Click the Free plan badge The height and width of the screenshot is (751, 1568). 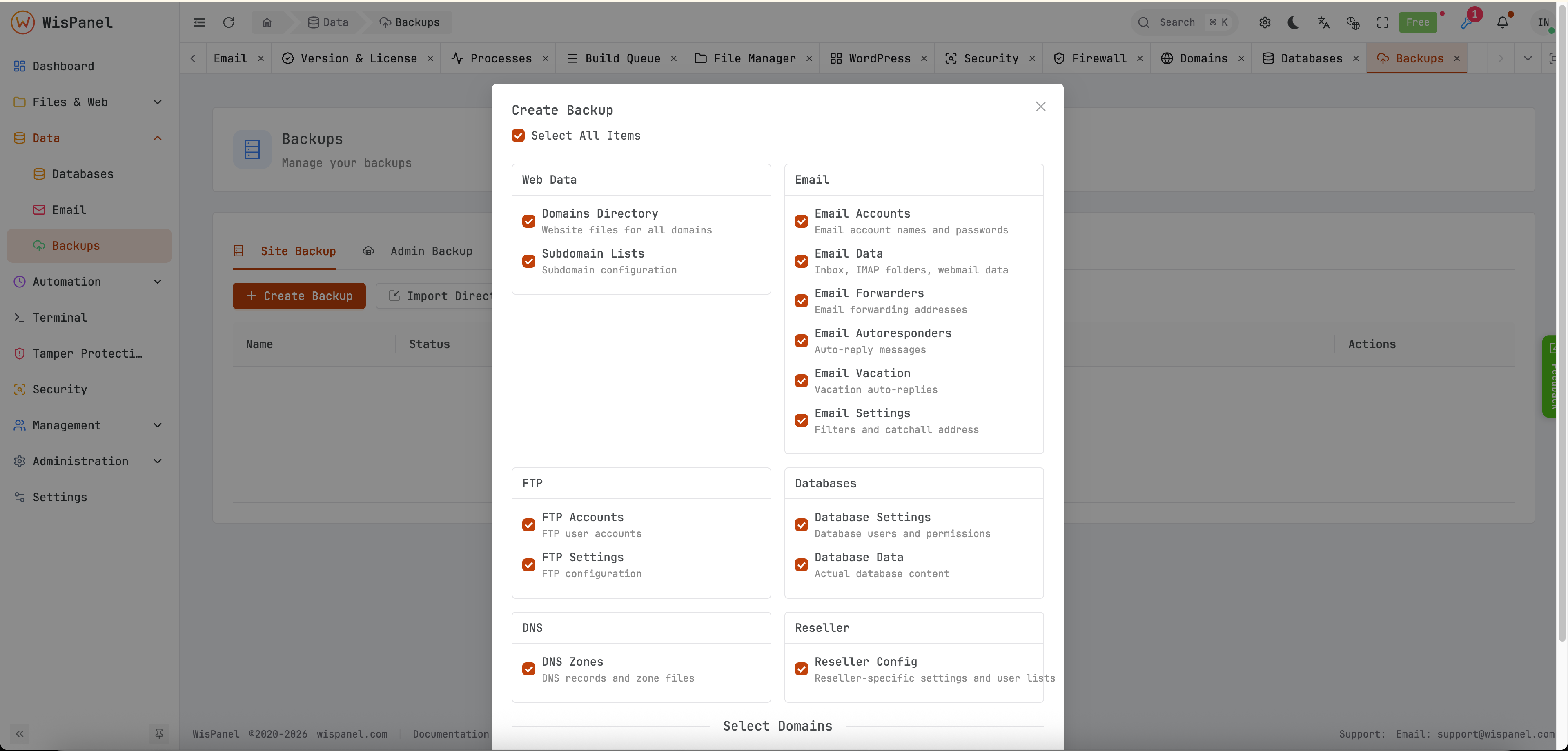pos(1418,22)
